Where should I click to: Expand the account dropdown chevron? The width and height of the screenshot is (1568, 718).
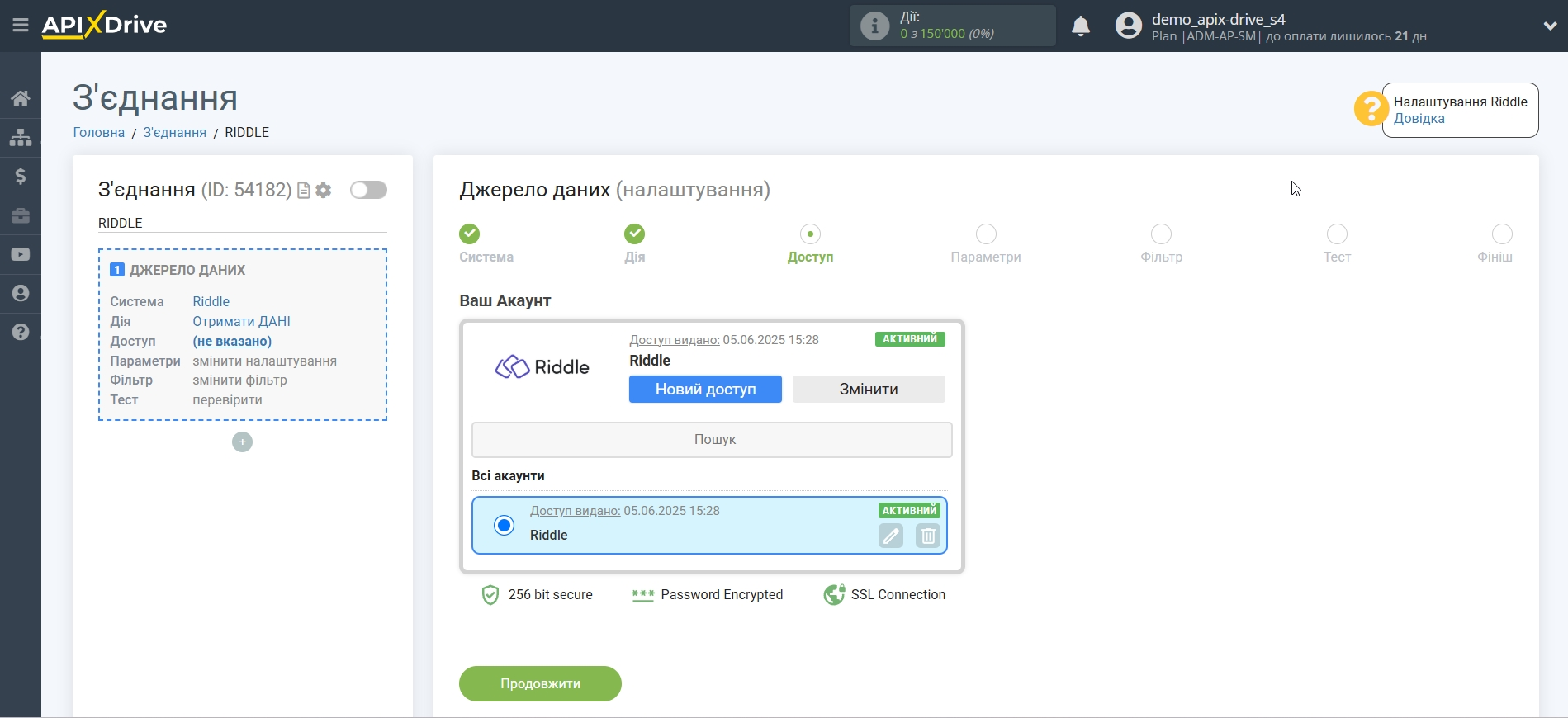tap(1550, 26)
